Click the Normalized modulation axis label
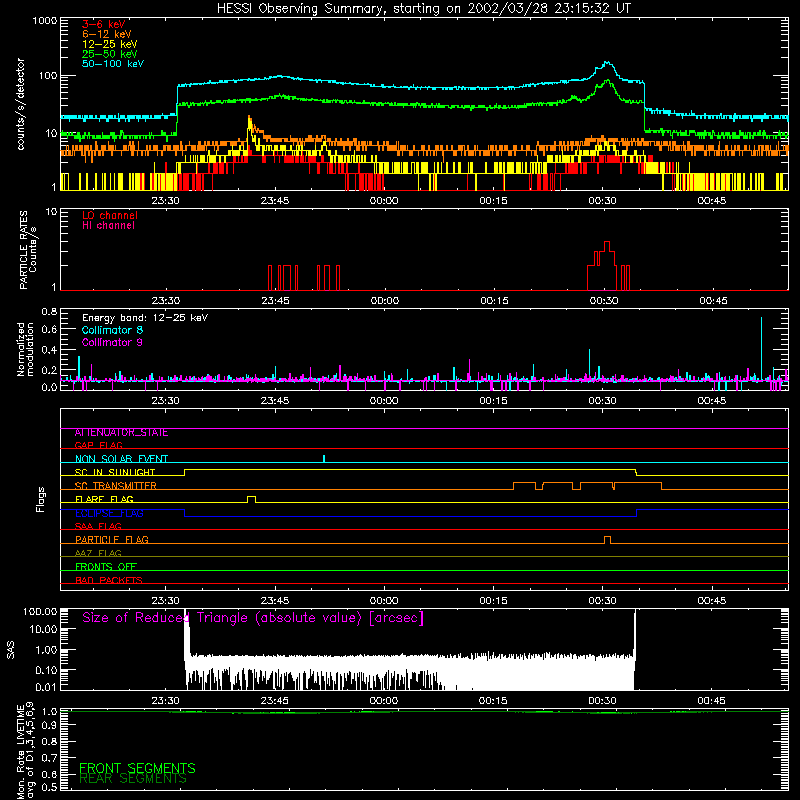This screenshot has width=800, height=800. click(x=25, y=349)
